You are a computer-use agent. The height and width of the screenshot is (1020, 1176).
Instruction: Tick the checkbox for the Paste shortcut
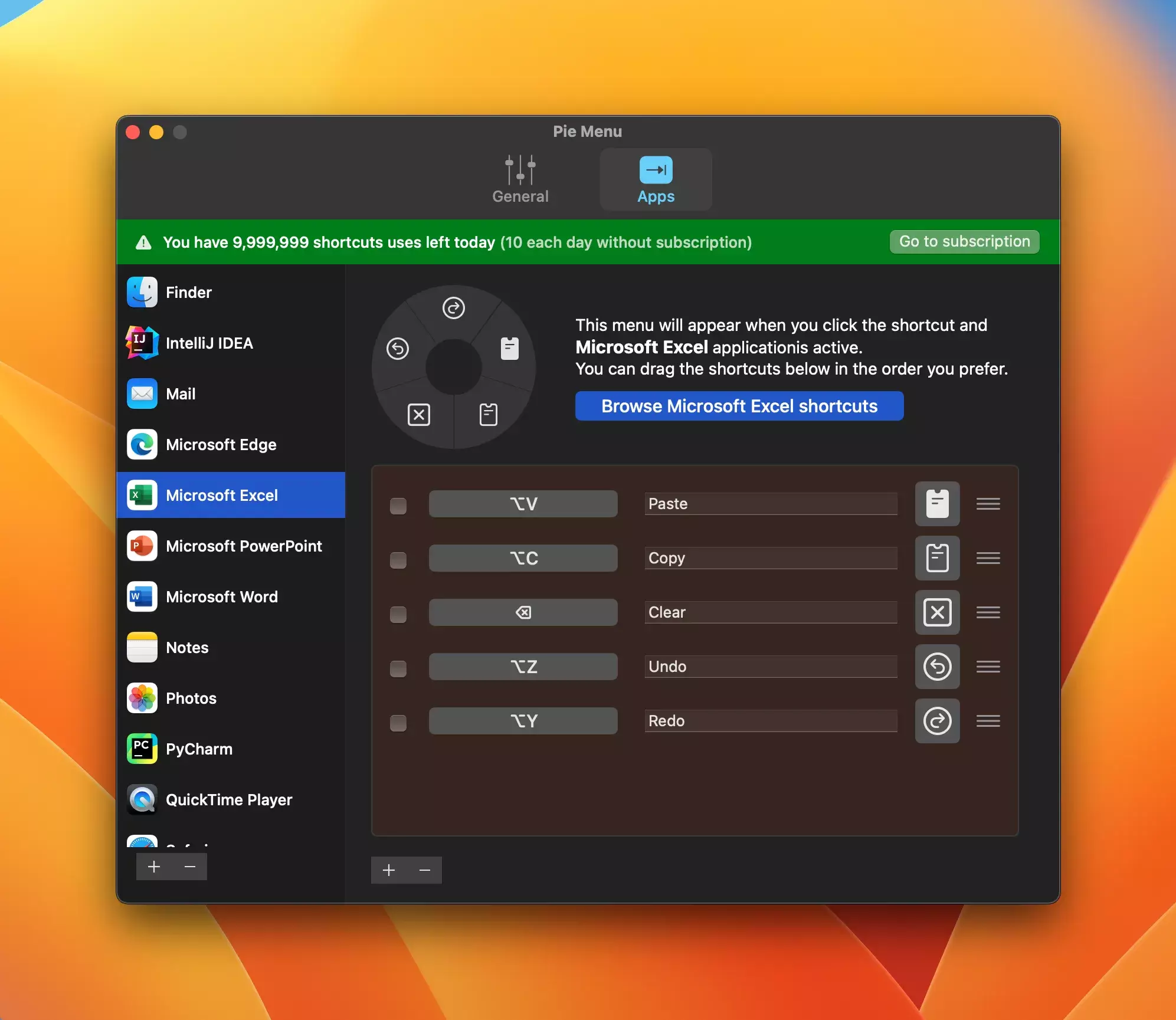pyautogui.click(x=398, y=506)
